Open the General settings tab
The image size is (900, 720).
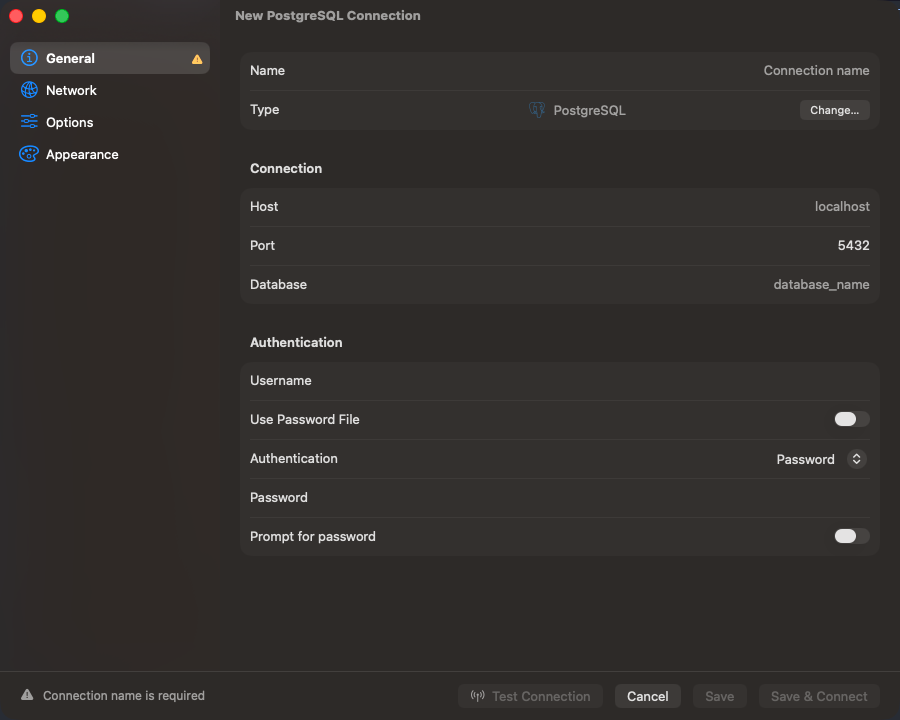[x=110, y=58]
